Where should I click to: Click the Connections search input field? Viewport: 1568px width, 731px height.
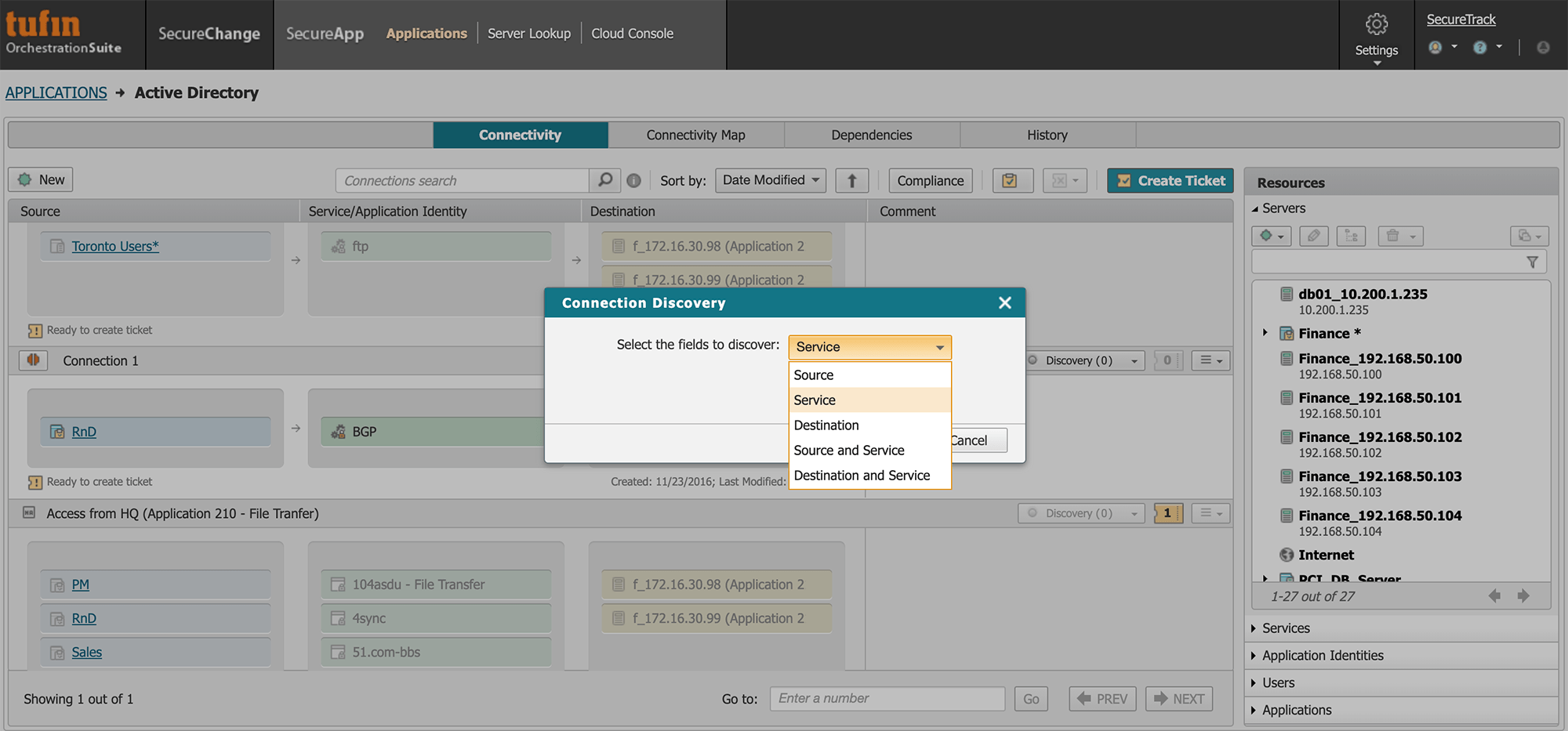point(463,180)
